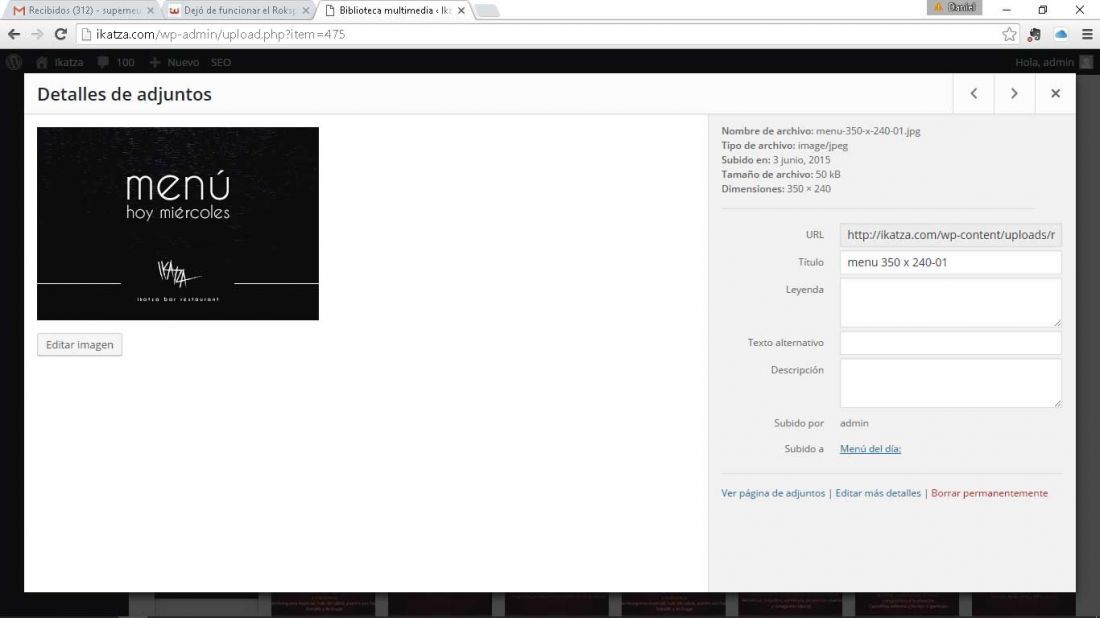Close the Gmail Recibidos tab
Screen dimensions: 1100x618
(x=150, y=11)
